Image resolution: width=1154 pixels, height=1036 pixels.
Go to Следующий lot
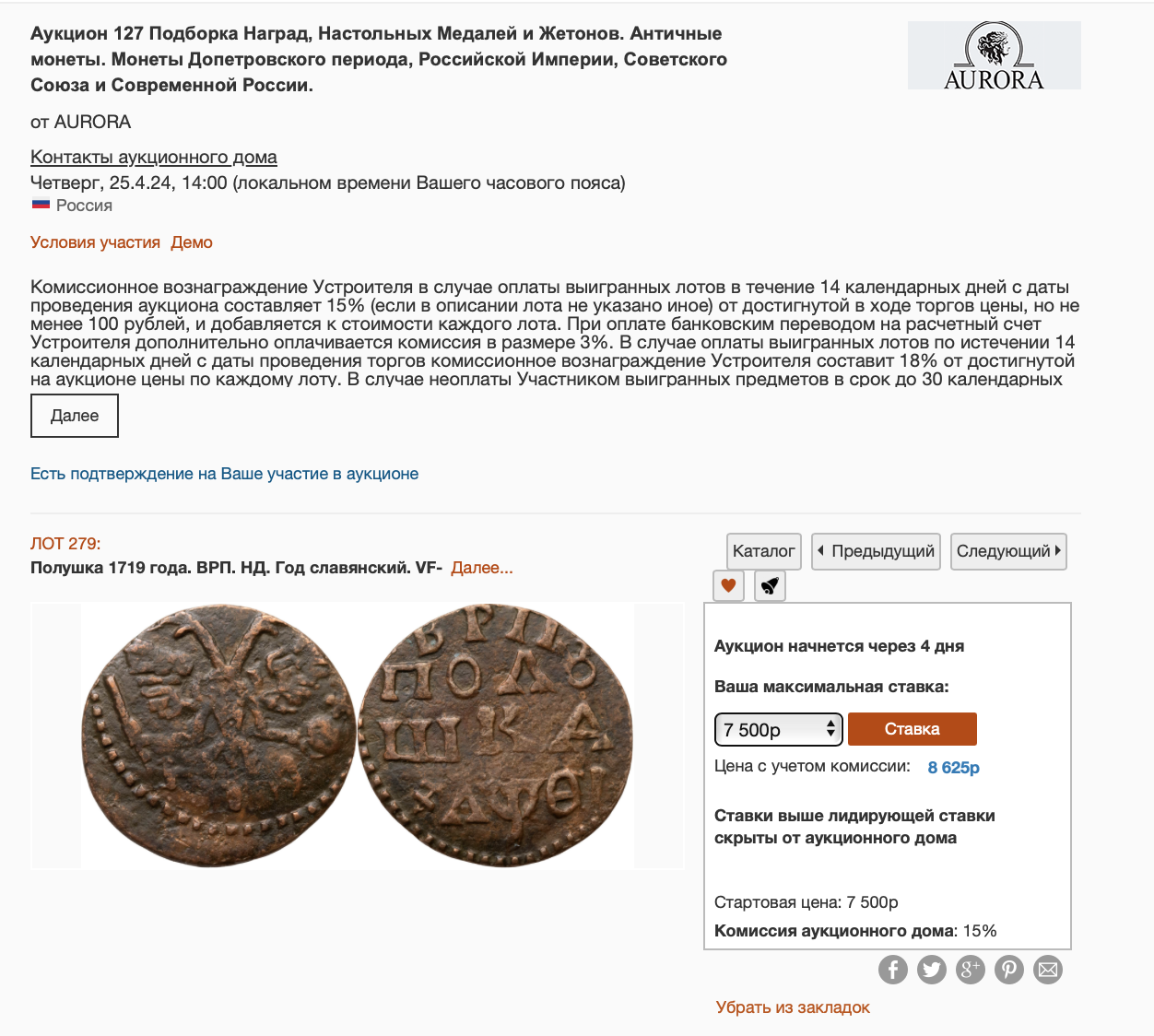pos(1008,551)
